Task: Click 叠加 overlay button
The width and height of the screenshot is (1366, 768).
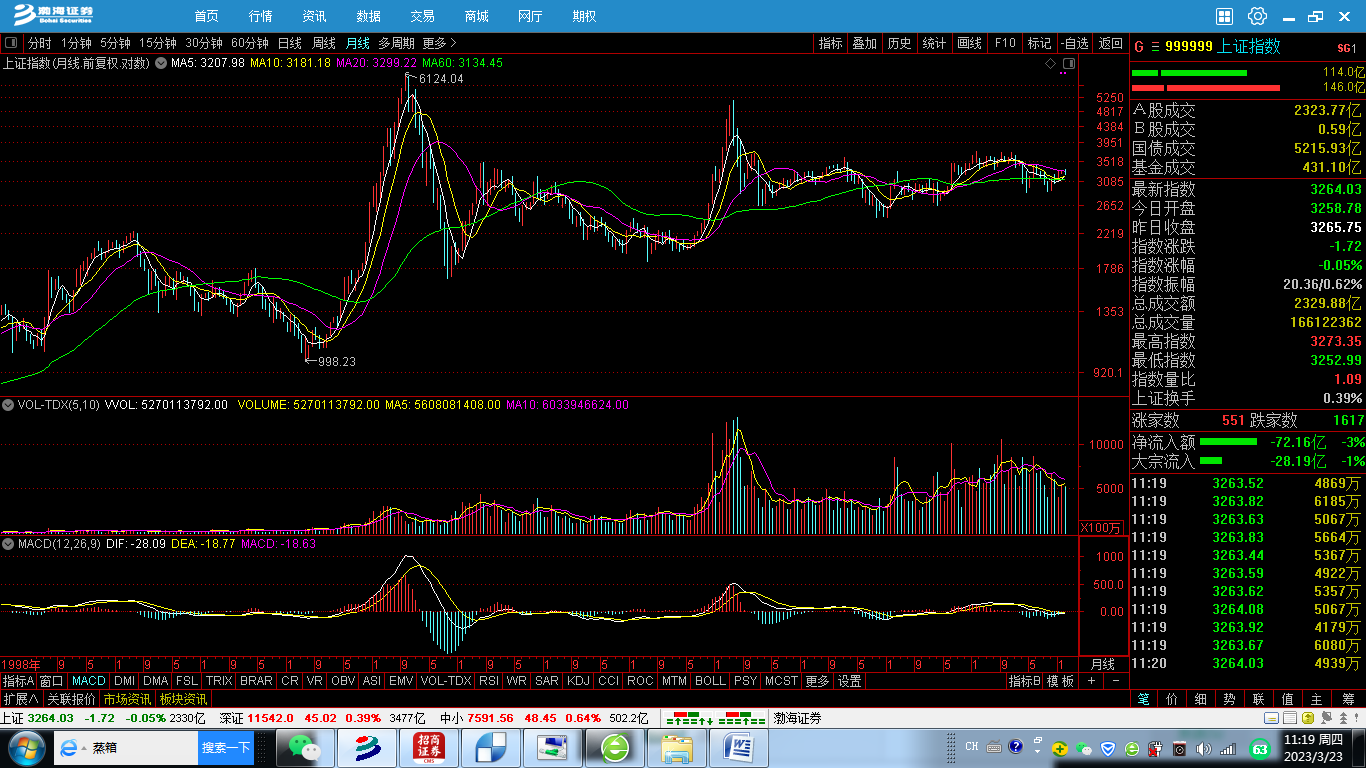Action: [x=864, y=43]
